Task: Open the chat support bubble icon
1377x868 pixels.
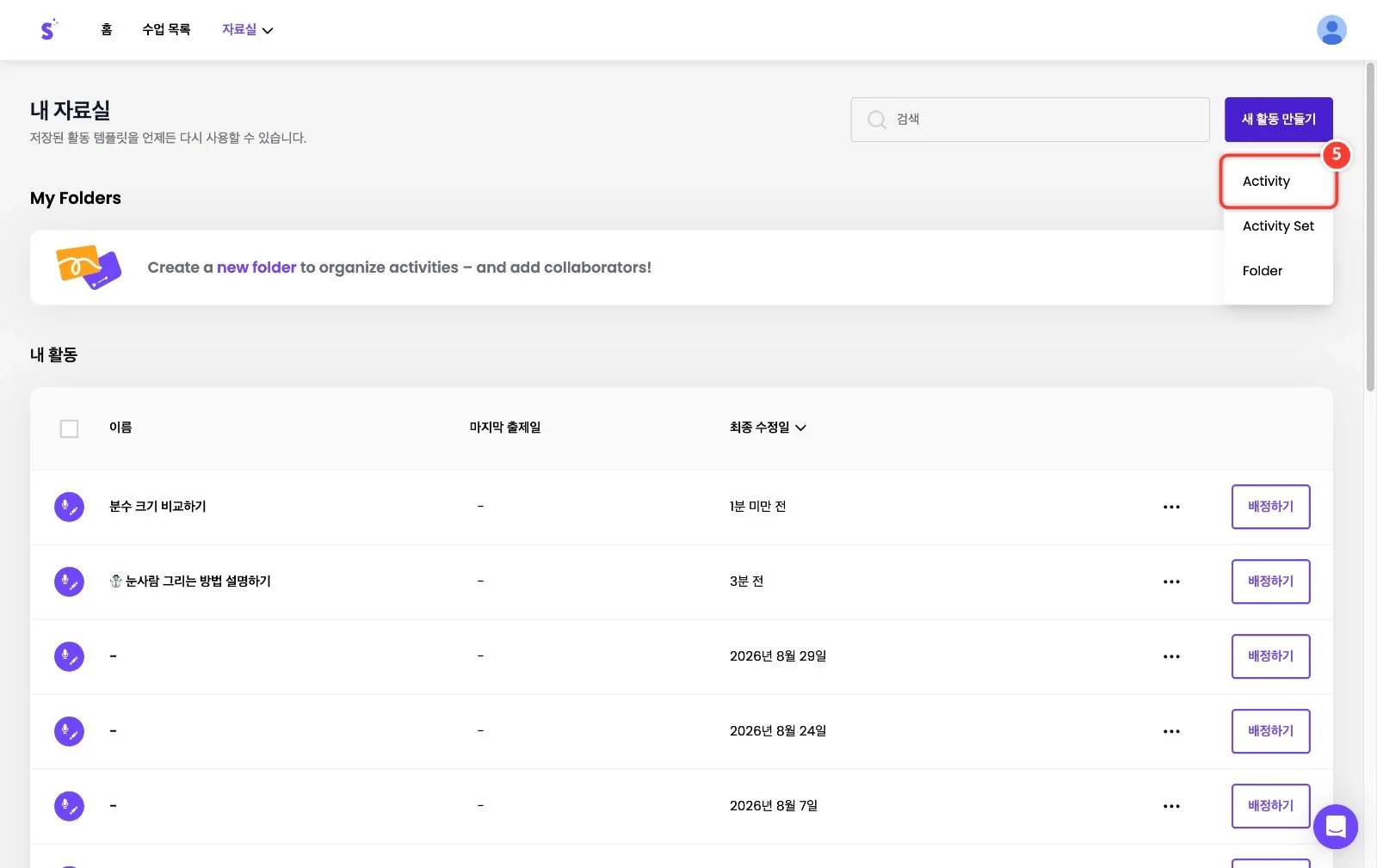Action: 1336,827
